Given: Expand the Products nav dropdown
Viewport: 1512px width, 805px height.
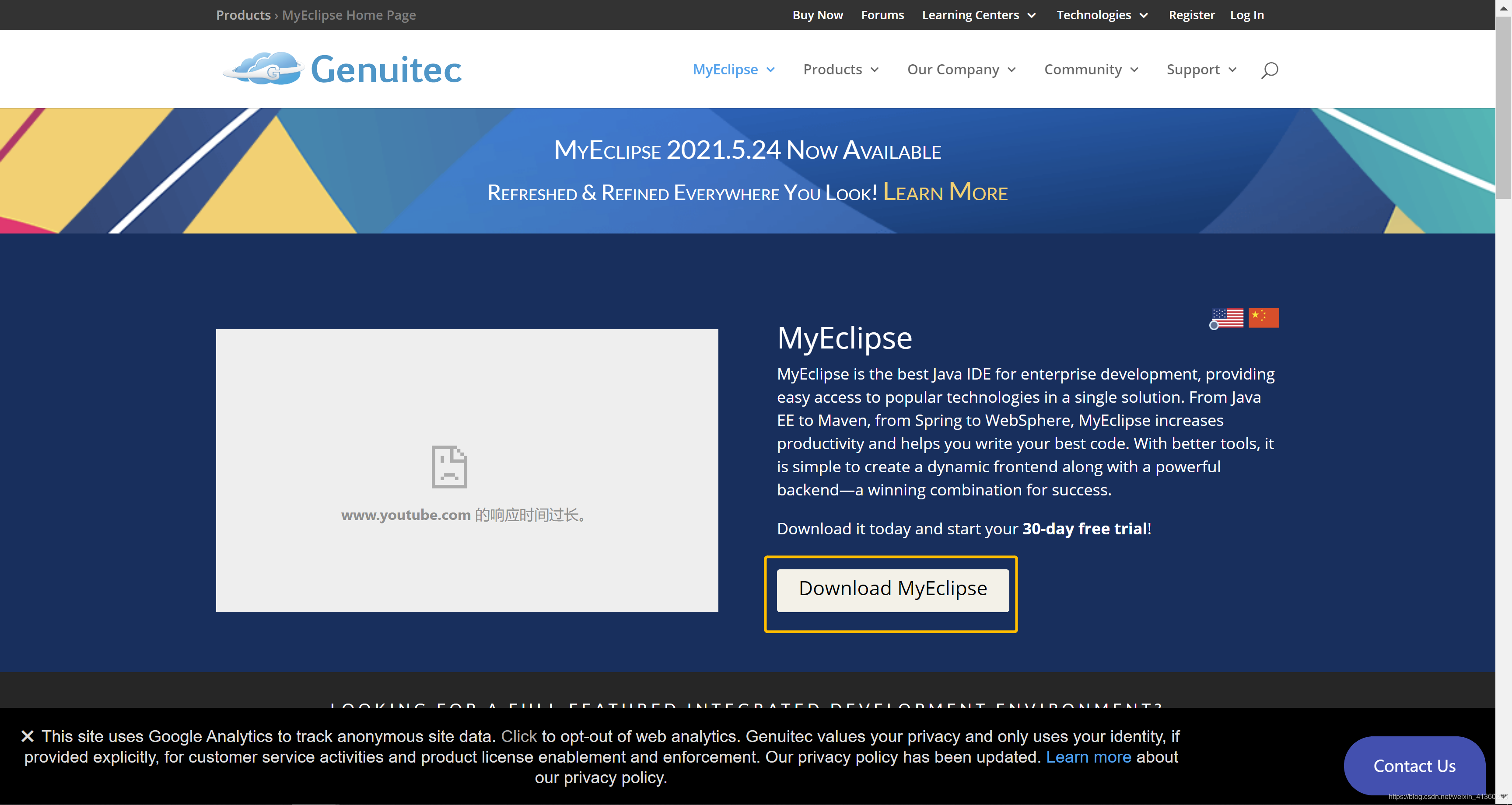Looking at the screenshot, I should [840, 70].
